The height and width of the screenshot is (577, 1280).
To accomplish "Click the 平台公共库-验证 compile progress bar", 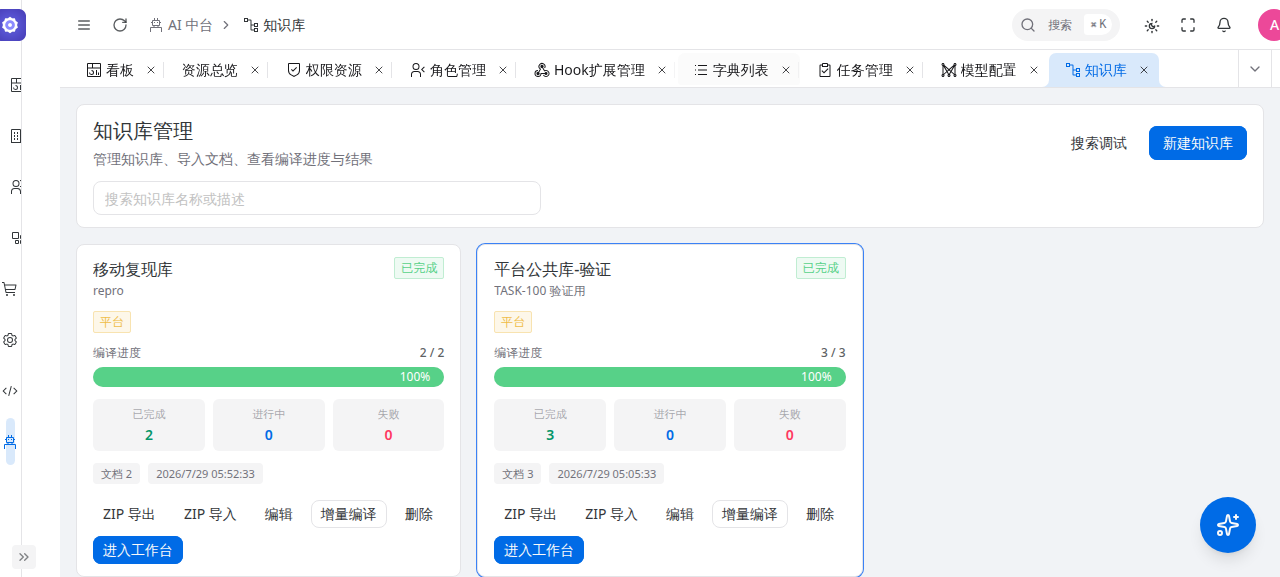I will coord(670,377).
